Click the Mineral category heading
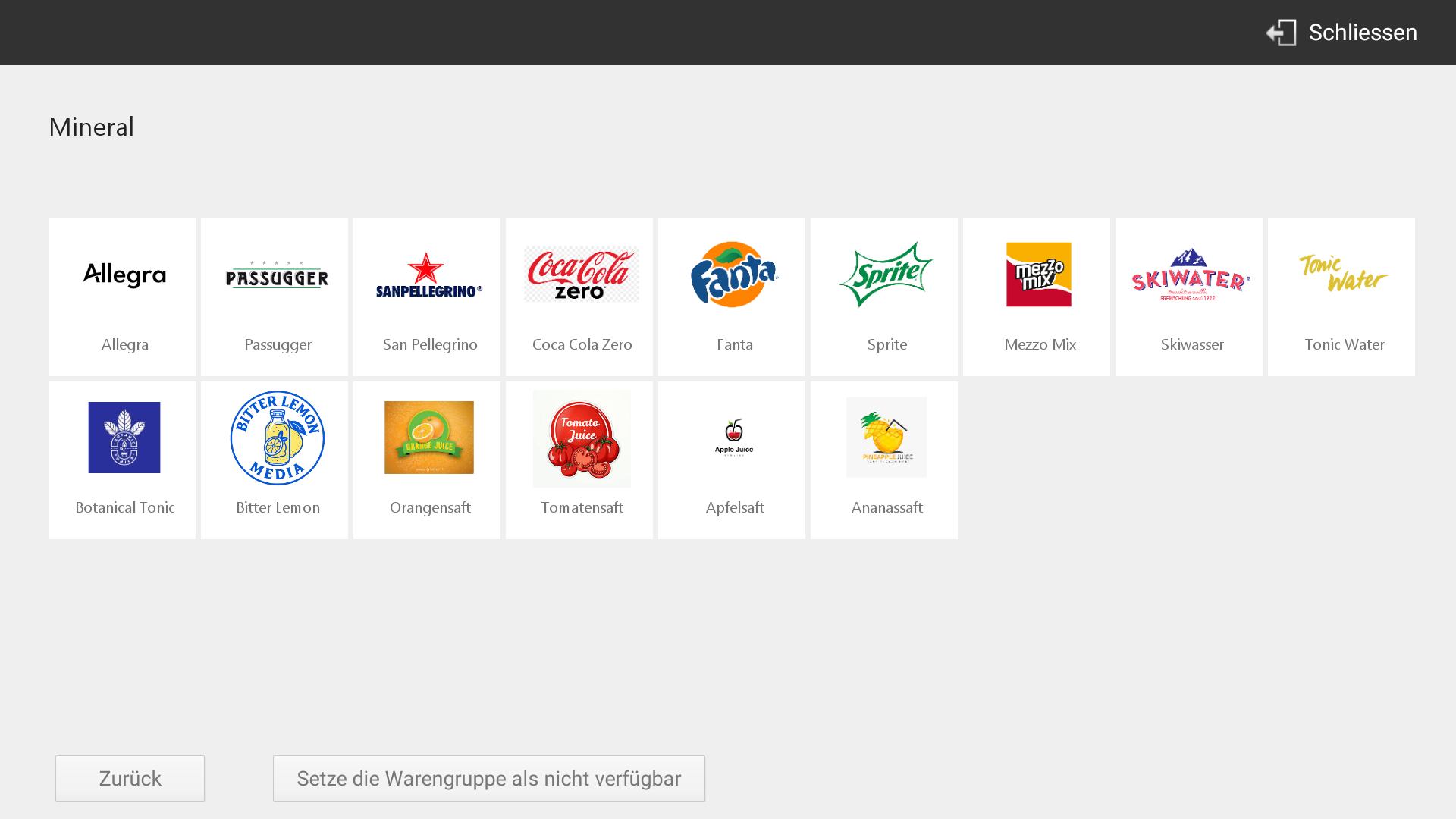 [92, 127]
